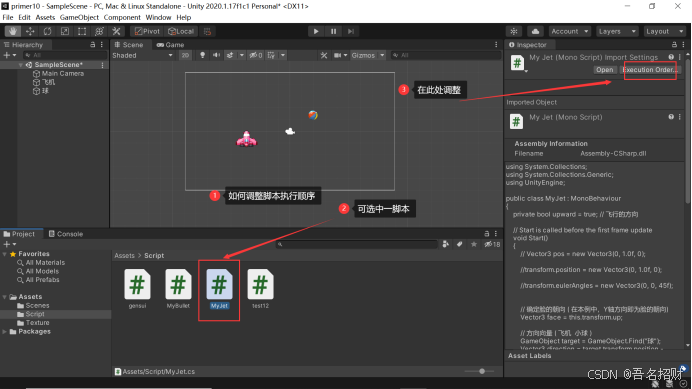The height and width of the screenshot is (389, 692).
Task: Open the Assets menu
Action: 45,17
